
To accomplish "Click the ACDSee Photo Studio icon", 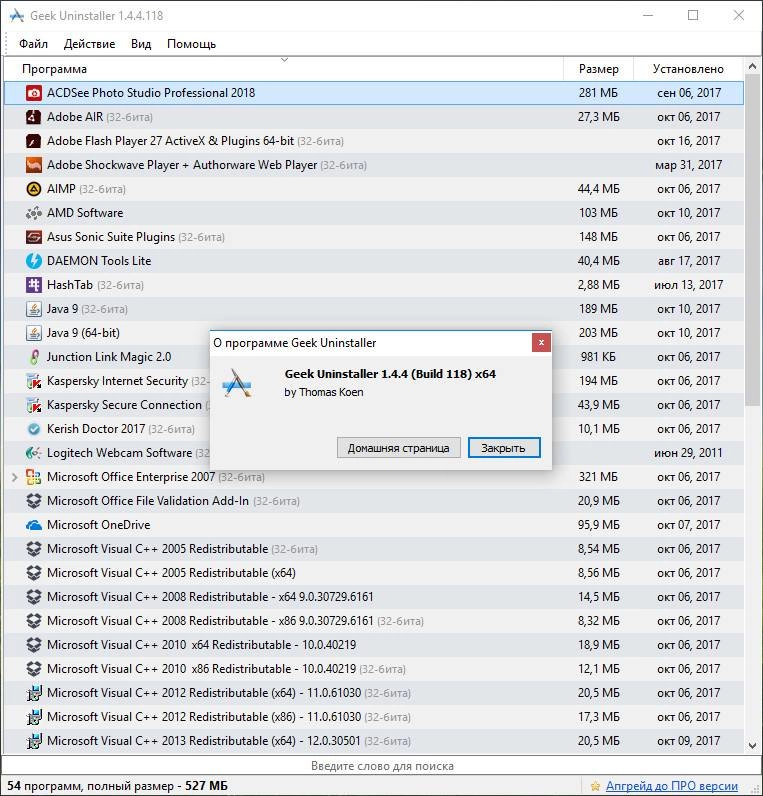I will [x=34, y=93].
